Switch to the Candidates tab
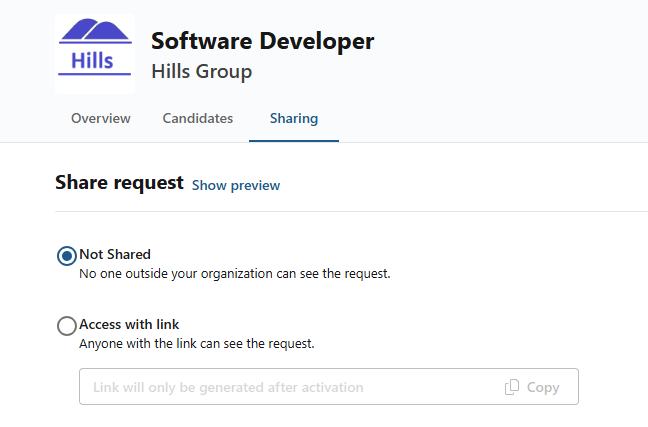Image resolution: width=648 pixels, height=427 pixels. click(x=198, y=119)
